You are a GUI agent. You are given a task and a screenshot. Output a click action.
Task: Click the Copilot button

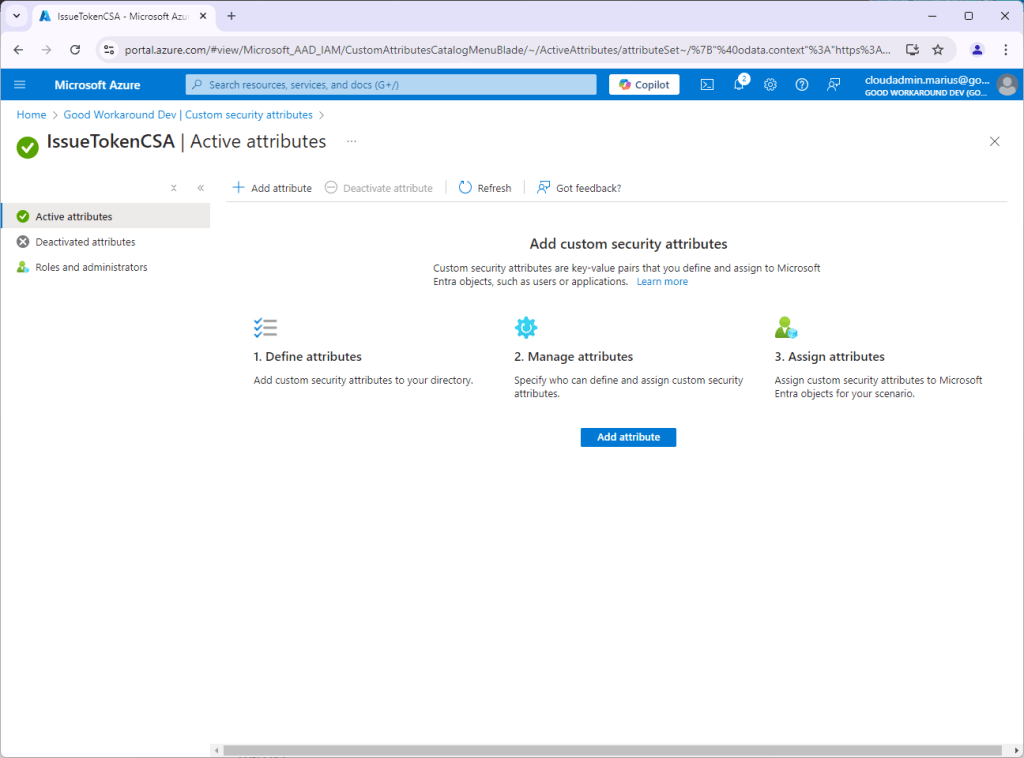coord(644,85)
